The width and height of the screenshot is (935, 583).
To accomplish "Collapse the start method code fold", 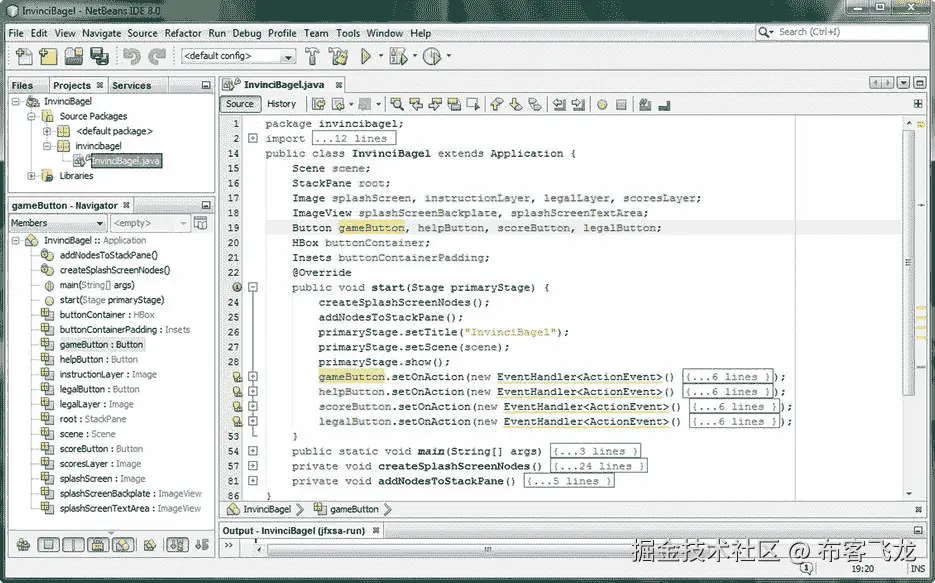I will pyautogui.click(x=253, y=287).
